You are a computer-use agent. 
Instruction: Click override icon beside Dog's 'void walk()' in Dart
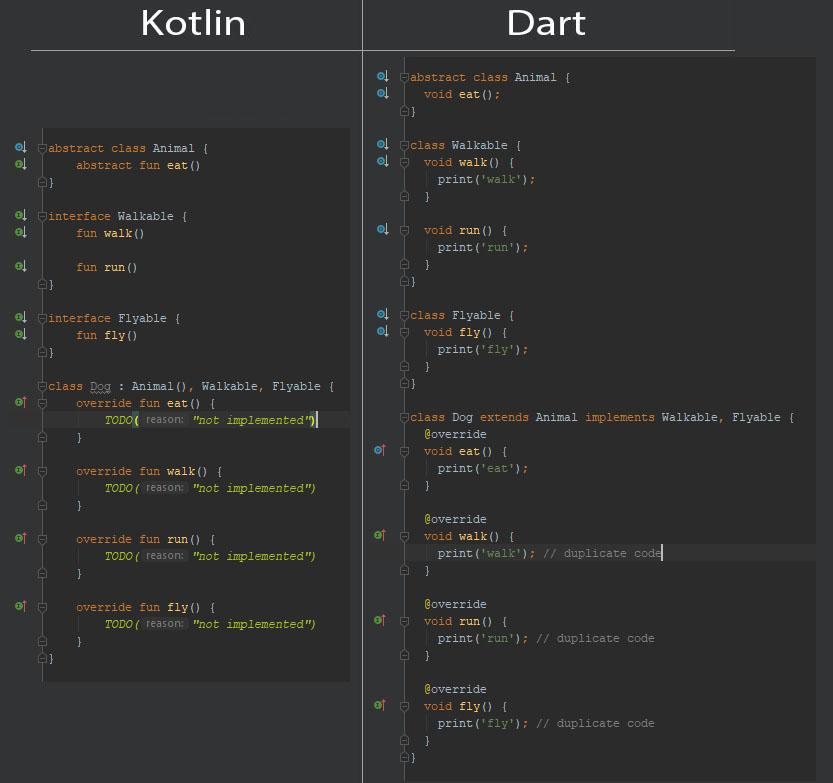(380, 535)
